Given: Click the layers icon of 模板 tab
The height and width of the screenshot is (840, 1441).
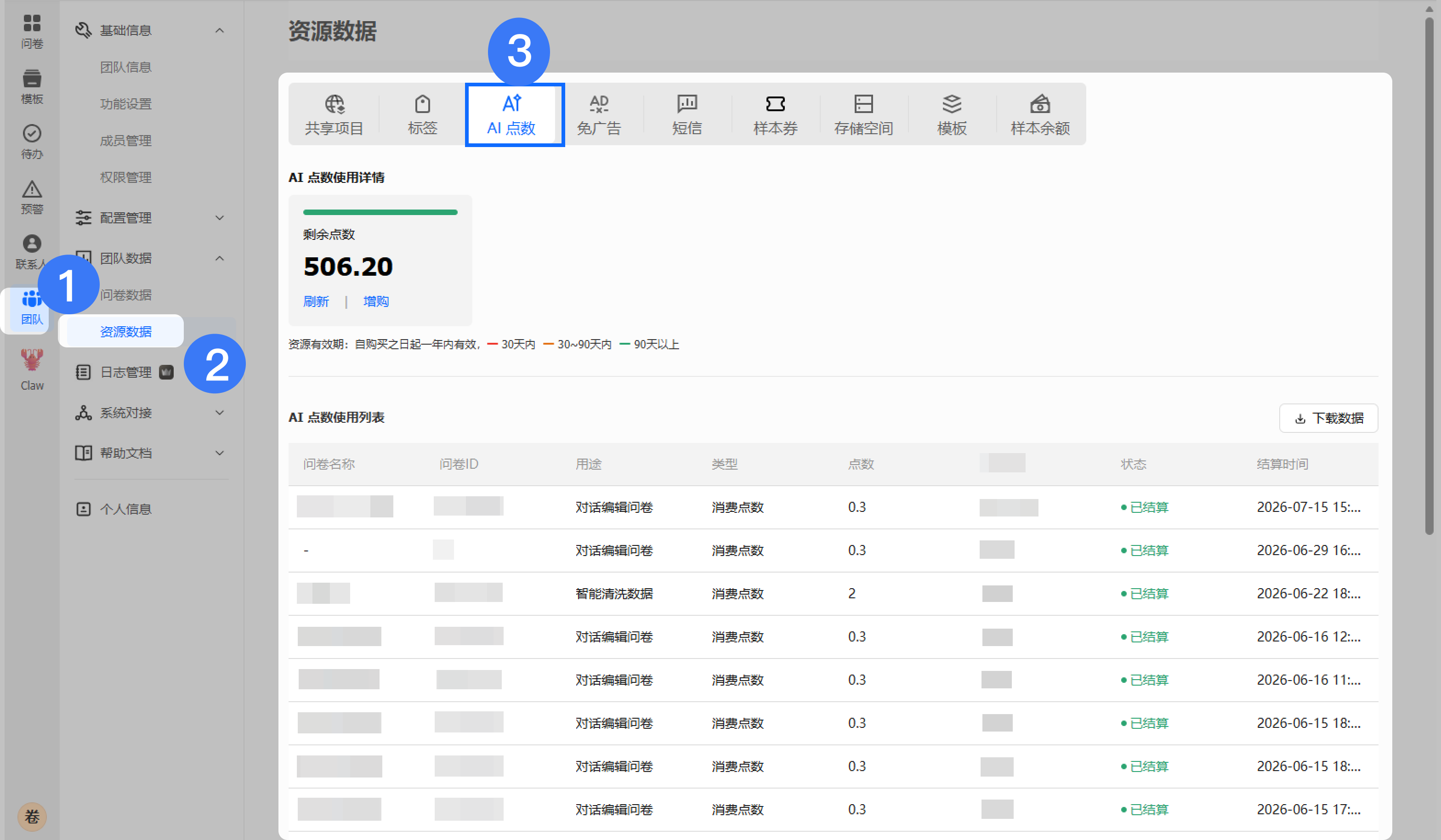Looking at the screenshot, I should click(x=952, y=104).
